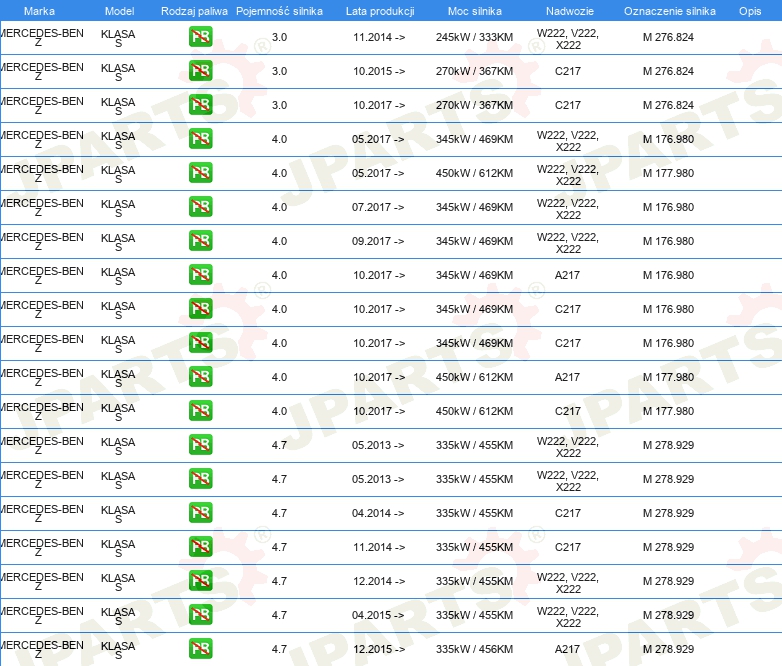Click the fuel type icon for the 09.2017 row
The height and width of the screenshot is (666, 782).
(x=200, y=241)
